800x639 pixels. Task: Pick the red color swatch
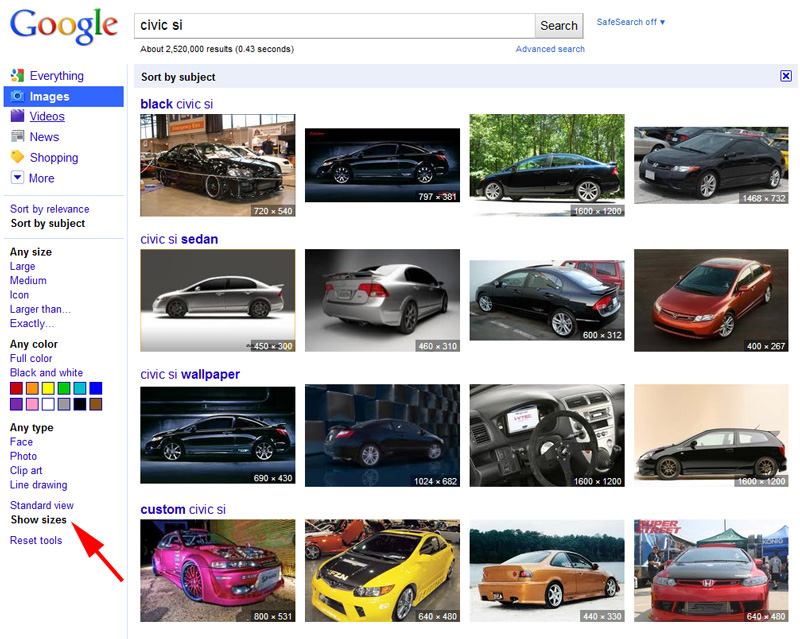coord(16,388)
